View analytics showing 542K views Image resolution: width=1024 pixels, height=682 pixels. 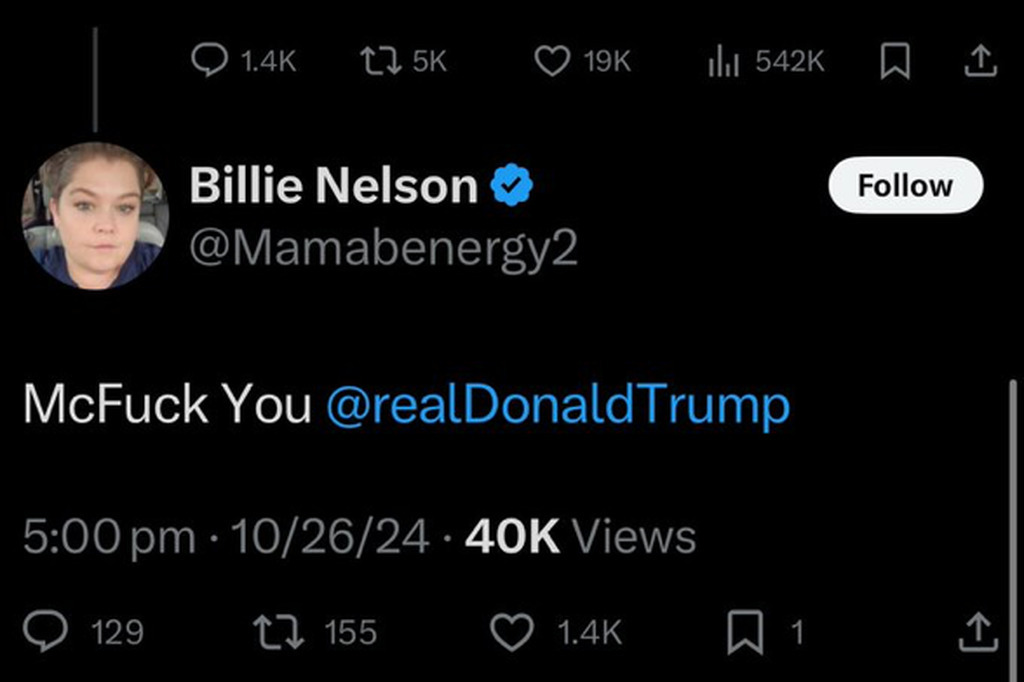tap(722, 62)
